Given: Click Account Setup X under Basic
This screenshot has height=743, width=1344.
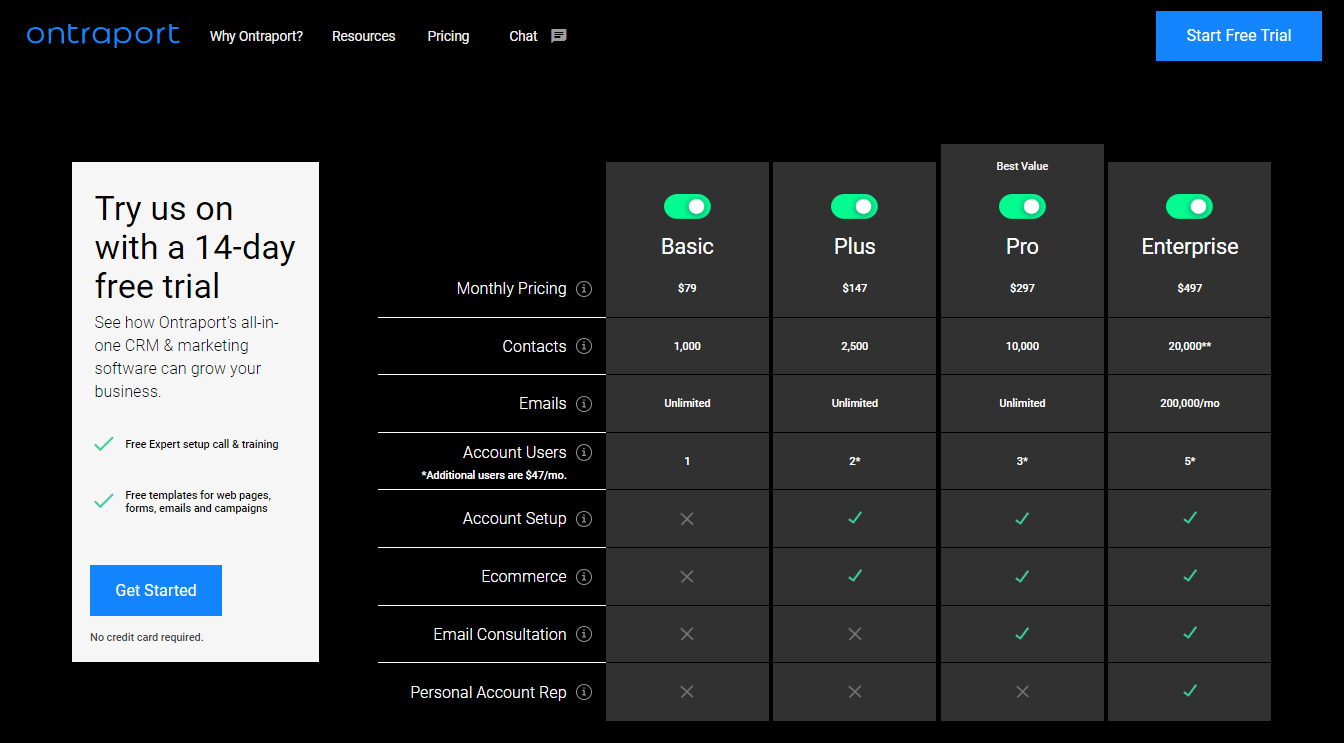Looking at the screenshot, I should pos(687,519).
